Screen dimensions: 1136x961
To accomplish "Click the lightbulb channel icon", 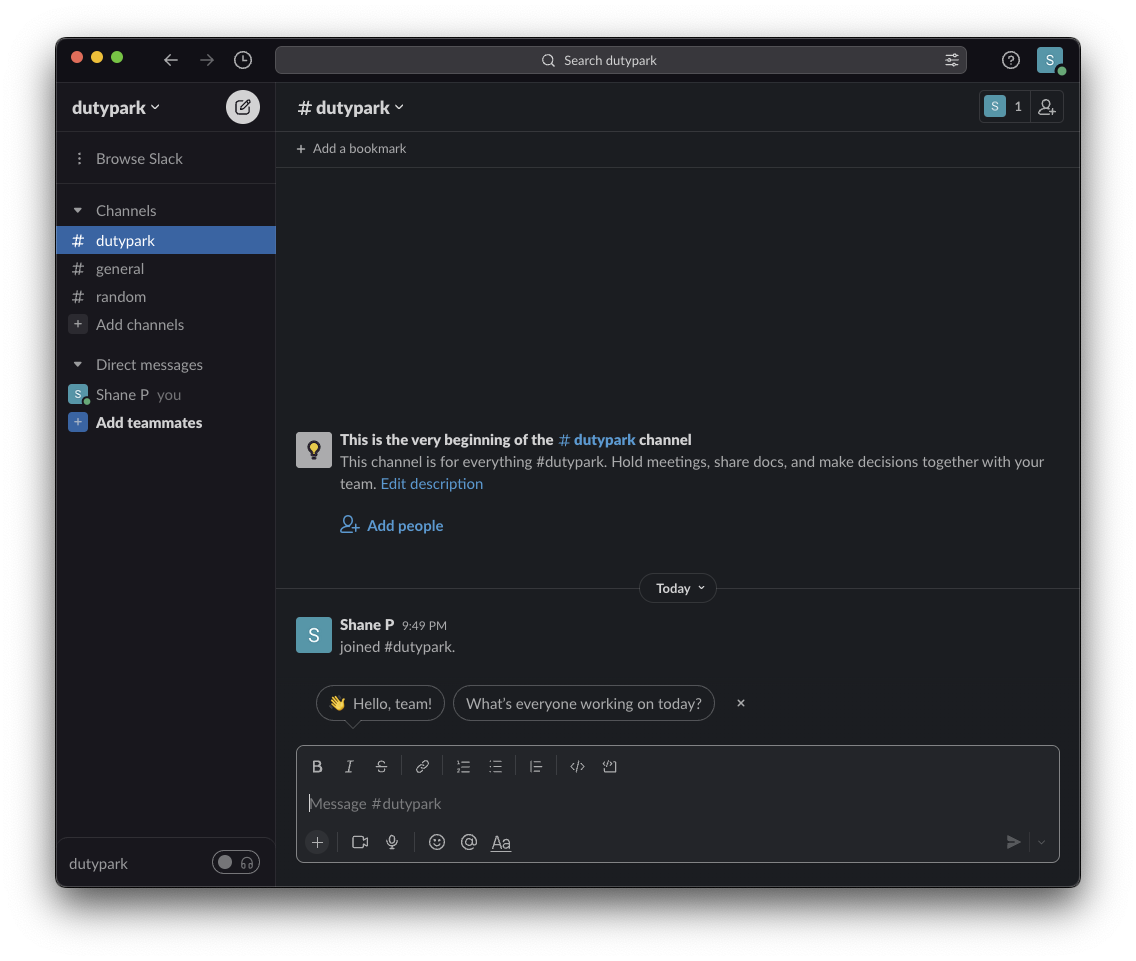I will [x=314, y=450].
